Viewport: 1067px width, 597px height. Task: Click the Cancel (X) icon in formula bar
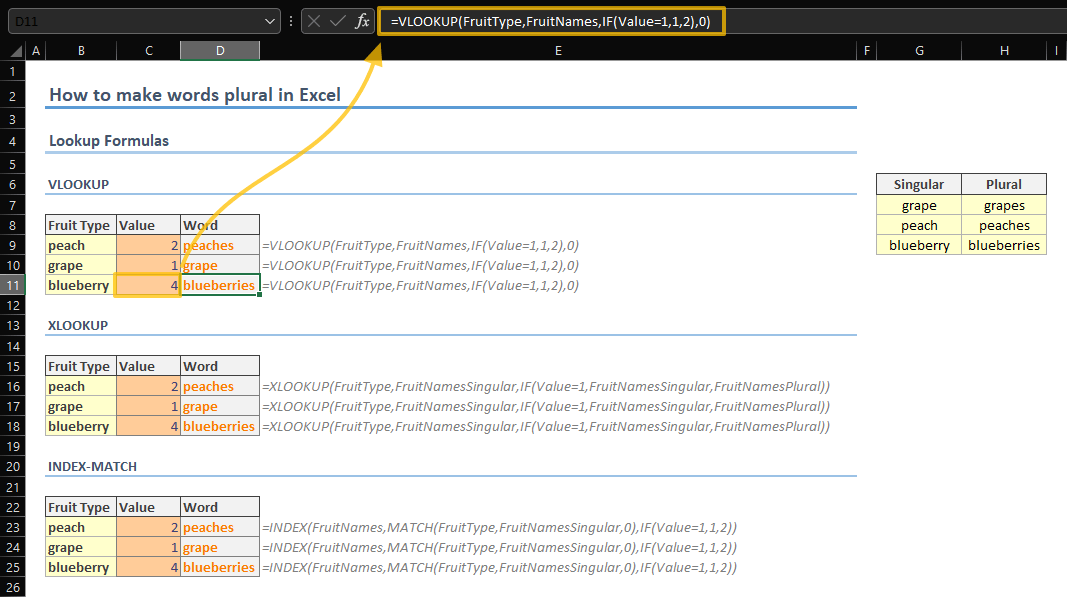click(315, 21)
